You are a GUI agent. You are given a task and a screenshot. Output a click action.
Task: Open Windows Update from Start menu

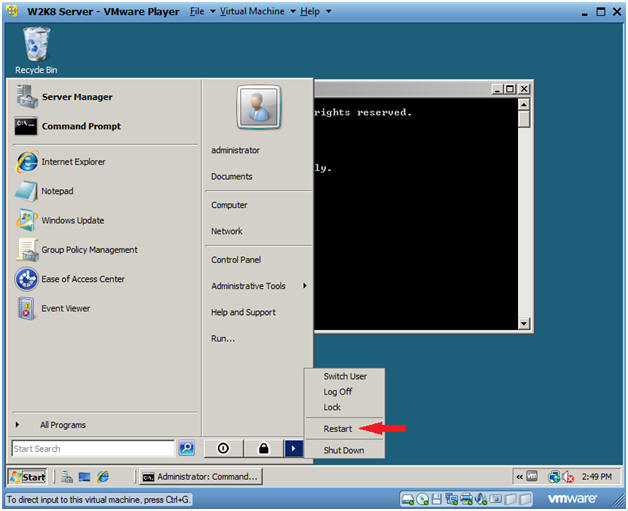60,220
